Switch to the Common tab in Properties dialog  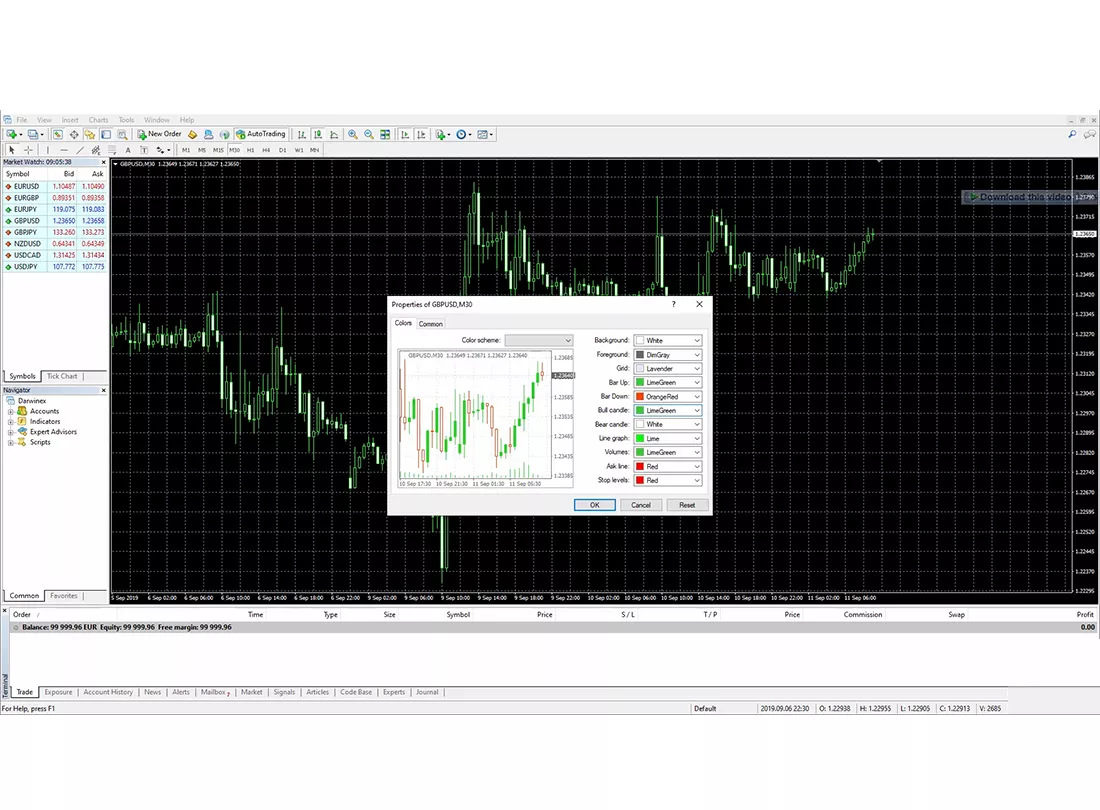point(431,324)
